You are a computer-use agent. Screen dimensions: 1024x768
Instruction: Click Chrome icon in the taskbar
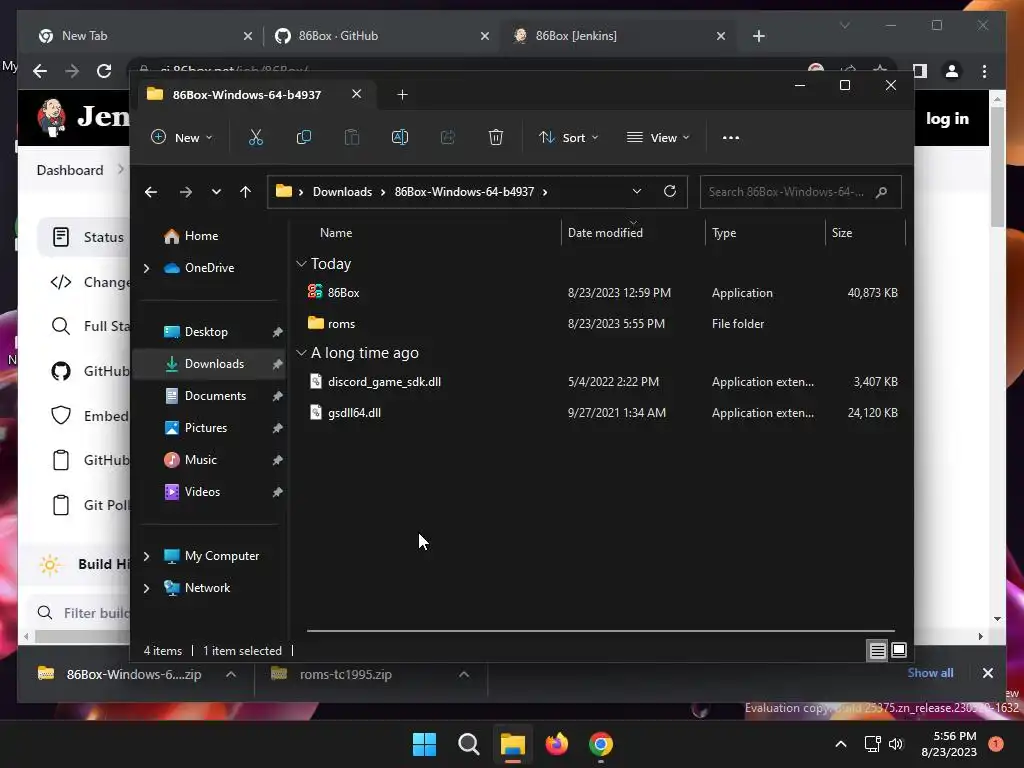(x=601, y=744)
